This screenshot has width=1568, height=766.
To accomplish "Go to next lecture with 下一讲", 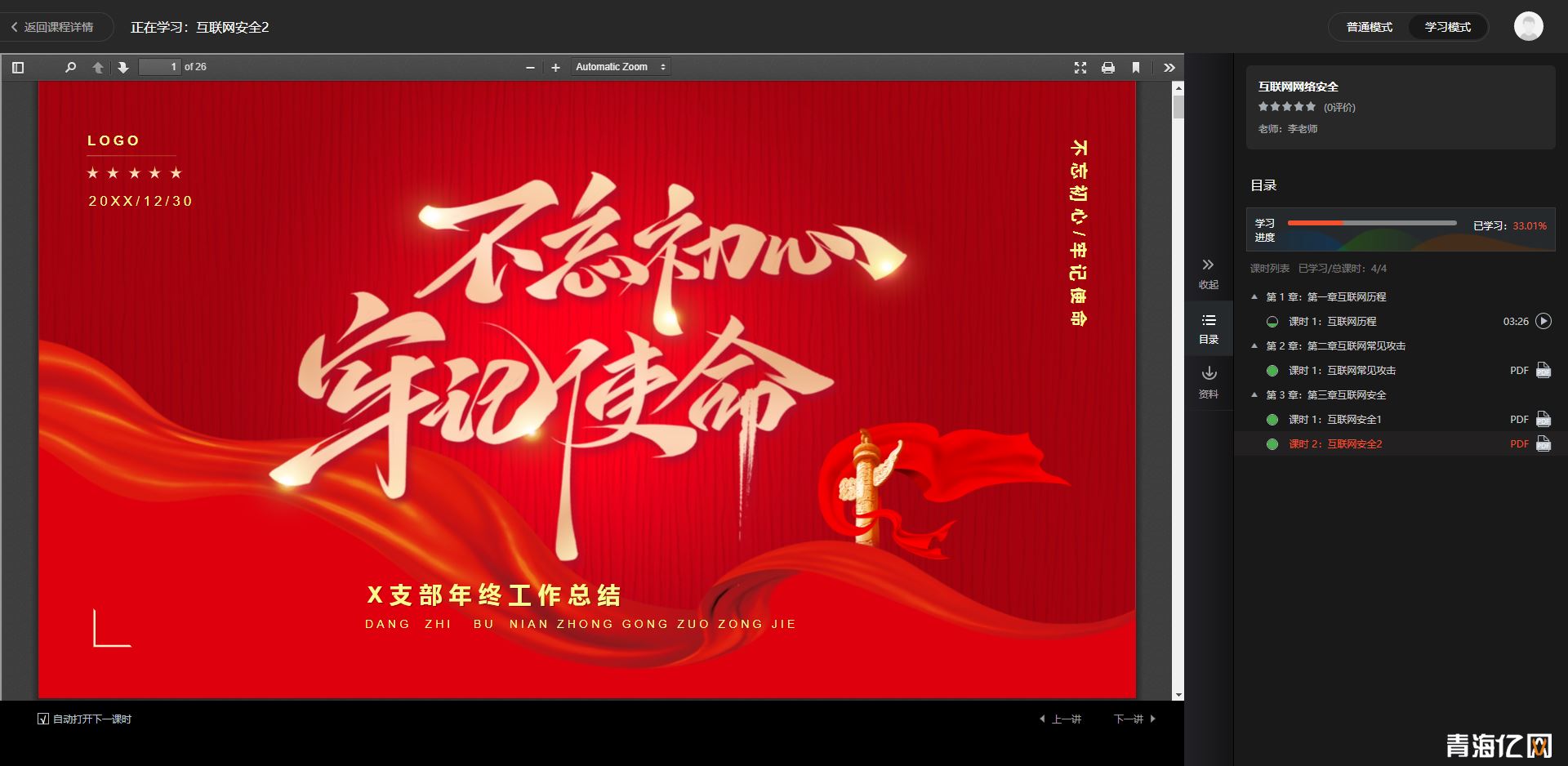I will [1131, 719].
